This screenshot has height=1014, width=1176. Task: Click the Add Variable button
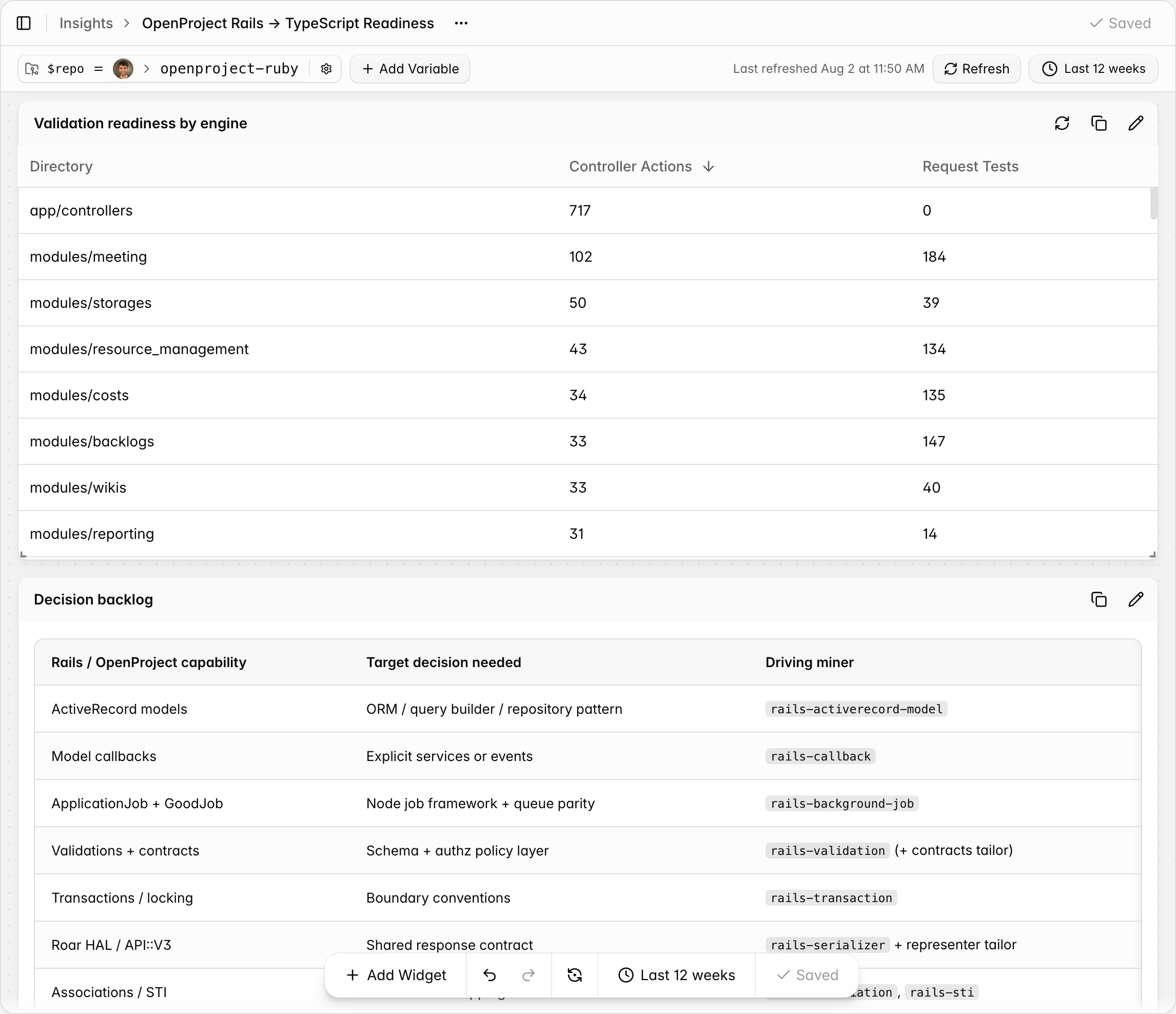point(410,69)
